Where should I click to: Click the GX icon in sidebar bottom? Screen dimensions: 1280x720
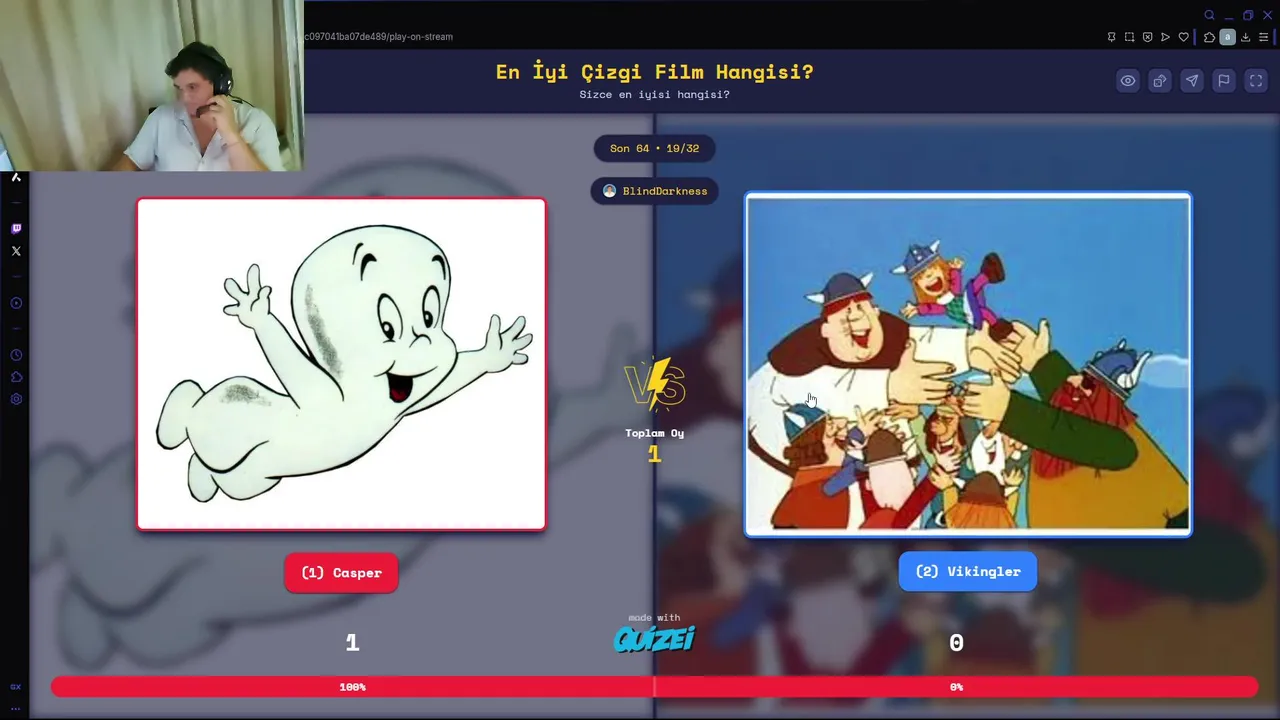15,687
